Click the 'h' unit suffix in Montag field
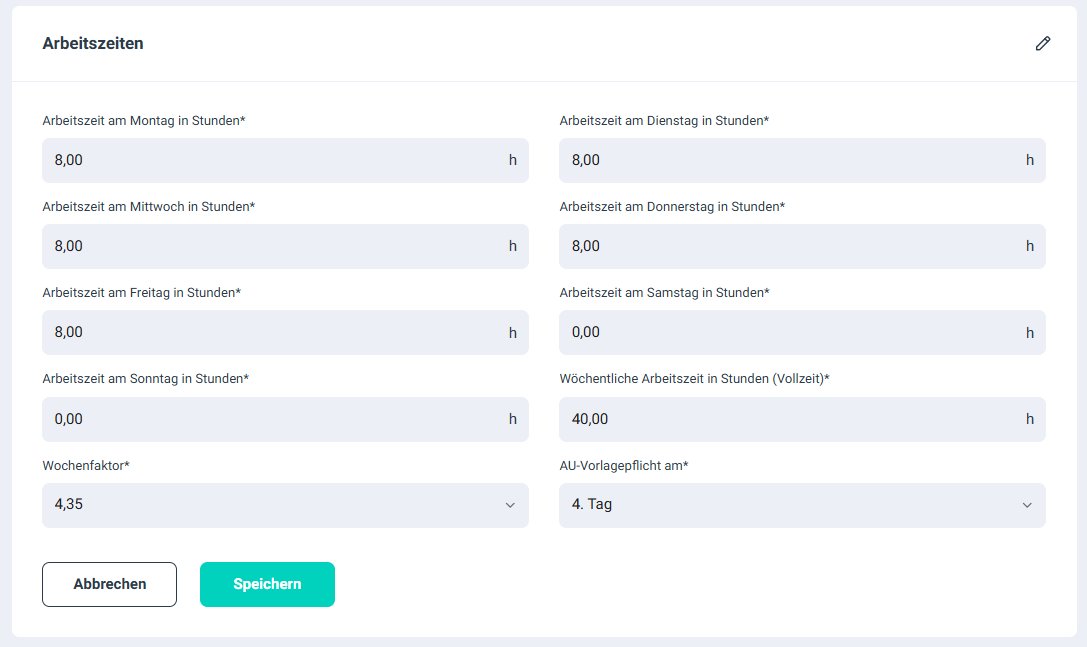The image size is (1087, 647). pyautogui.click(x=513, y=160)
